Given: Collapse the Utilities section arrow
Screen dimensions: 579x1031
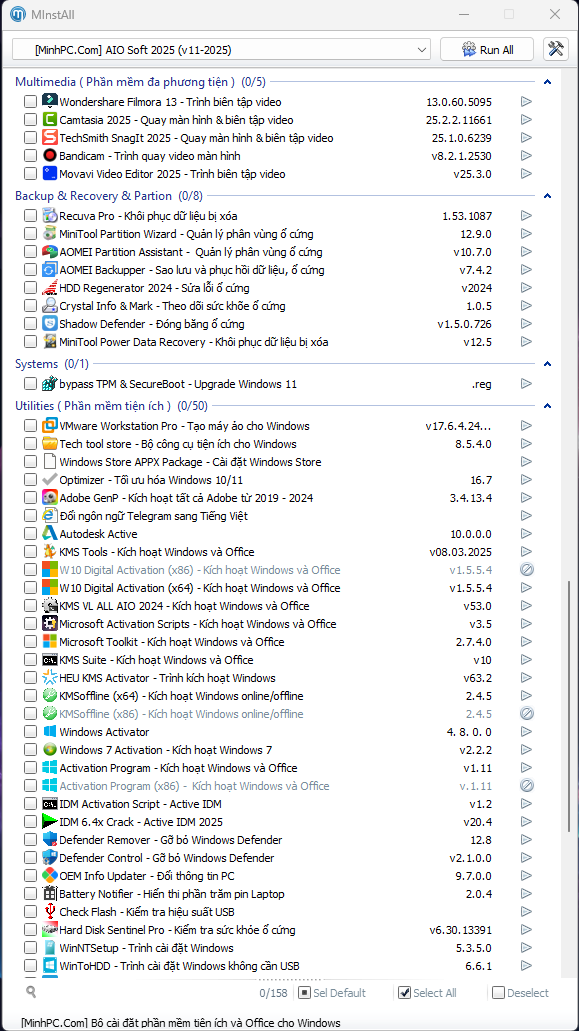Looking at the screenshot, I should tap(547, 406).
